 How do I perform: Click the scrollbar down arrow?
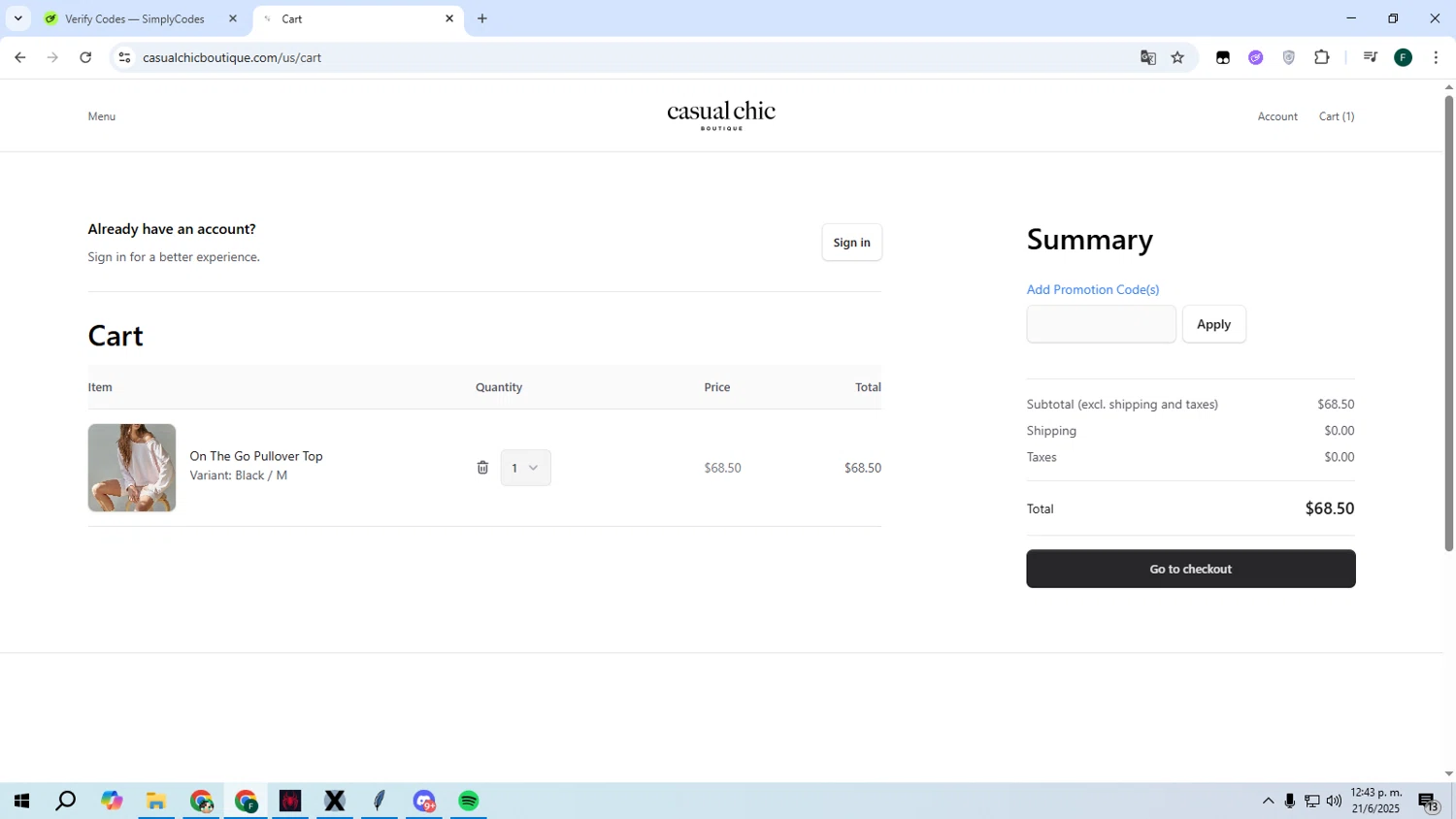(x=1449, y=774)
